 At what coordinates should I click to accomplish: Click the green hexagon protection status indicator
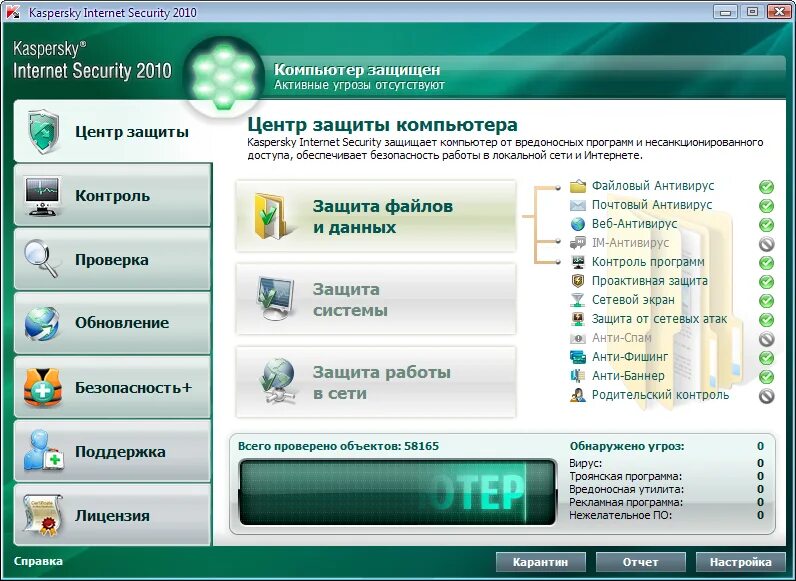223,76
